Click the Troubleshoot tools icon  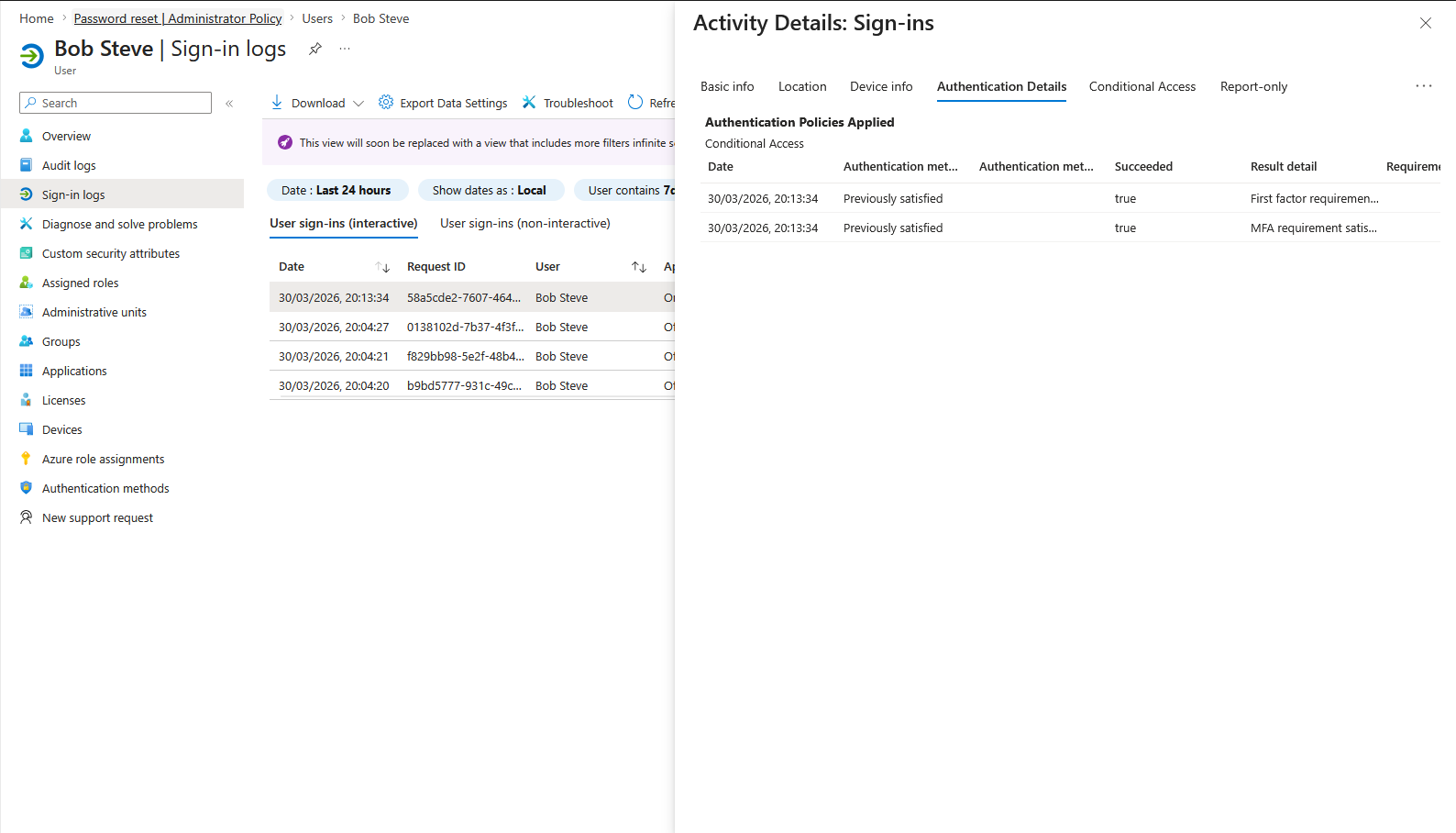click(x=529, y=103)
